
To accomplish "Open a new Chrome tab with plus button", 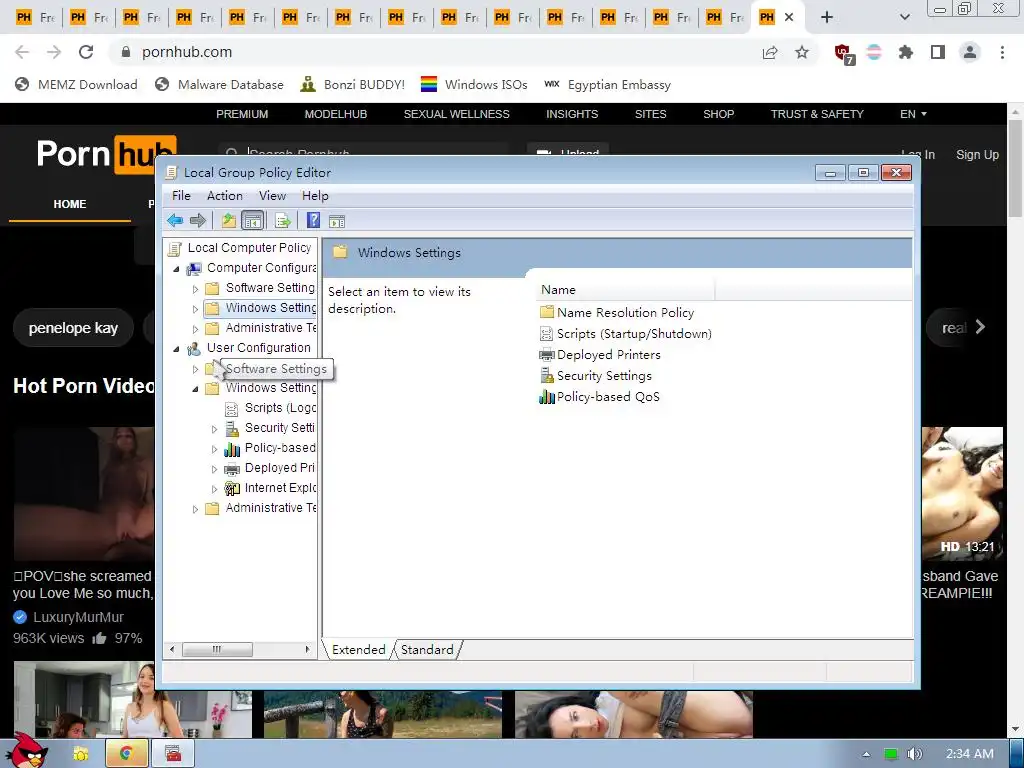I will tap(827, 18).
